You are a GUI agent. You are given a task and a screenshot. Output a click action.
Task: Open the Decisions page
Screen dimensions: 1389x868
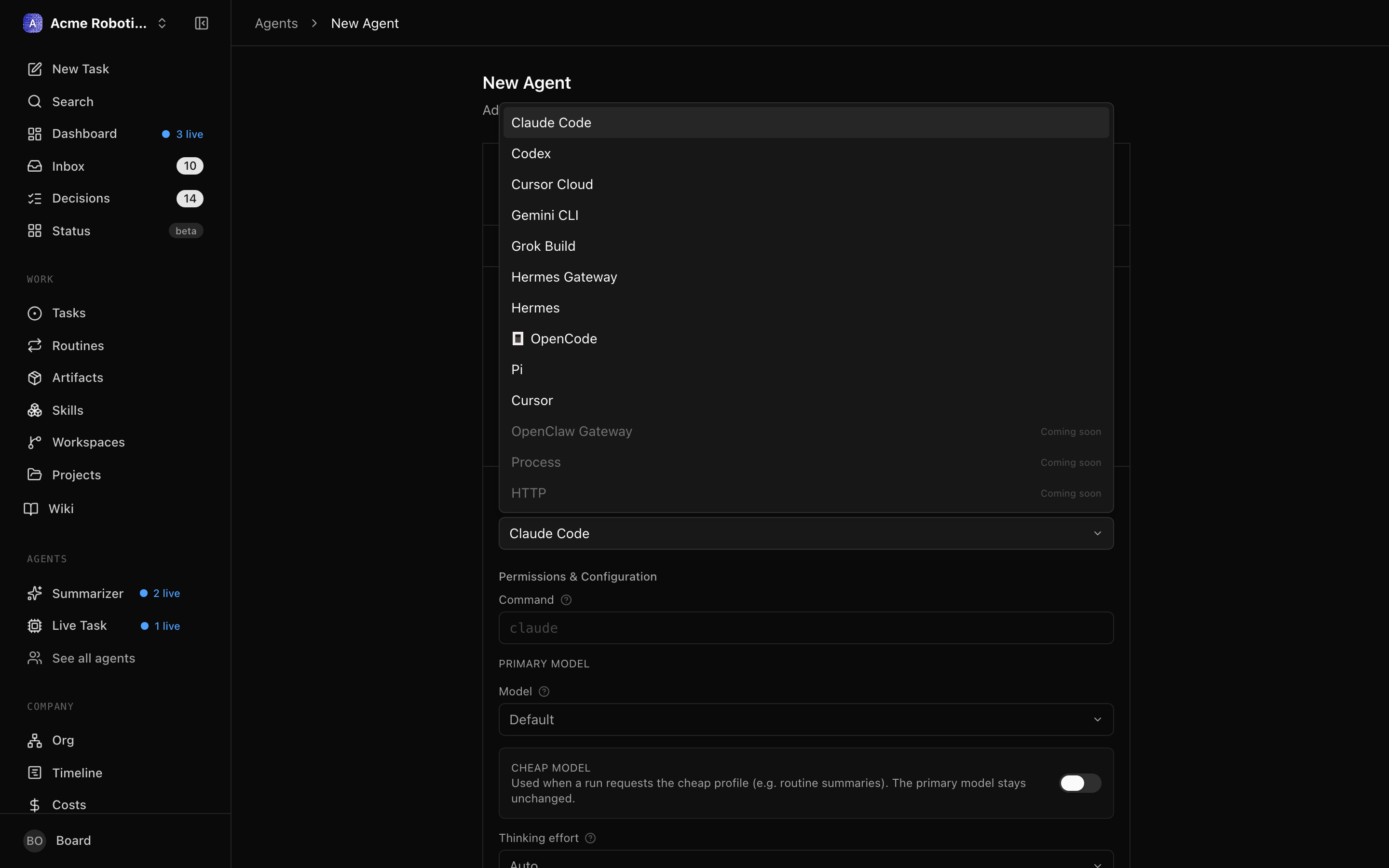click(x=115, y=198)
